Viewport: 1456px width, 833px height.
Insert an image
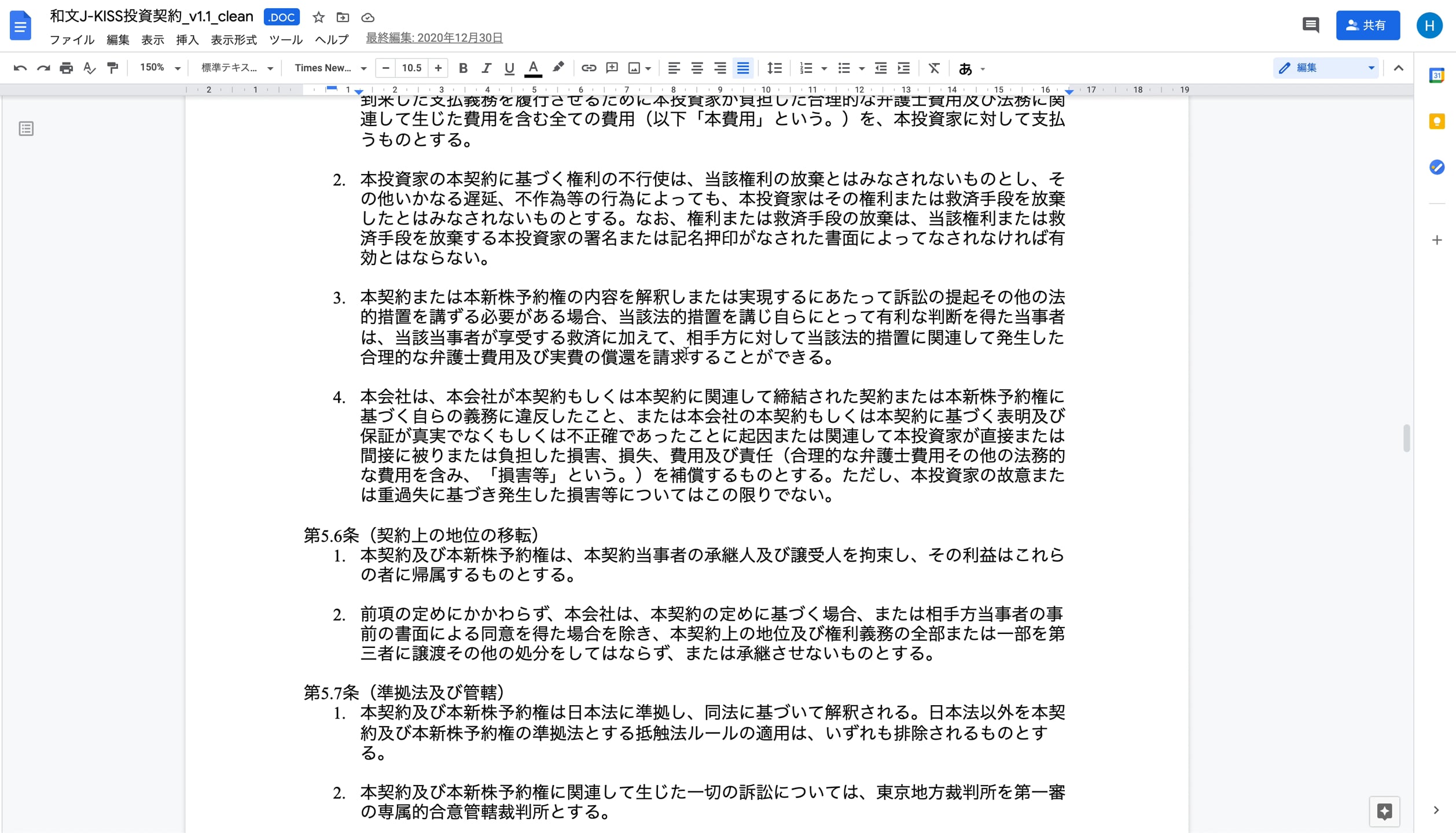coord(635,68)
